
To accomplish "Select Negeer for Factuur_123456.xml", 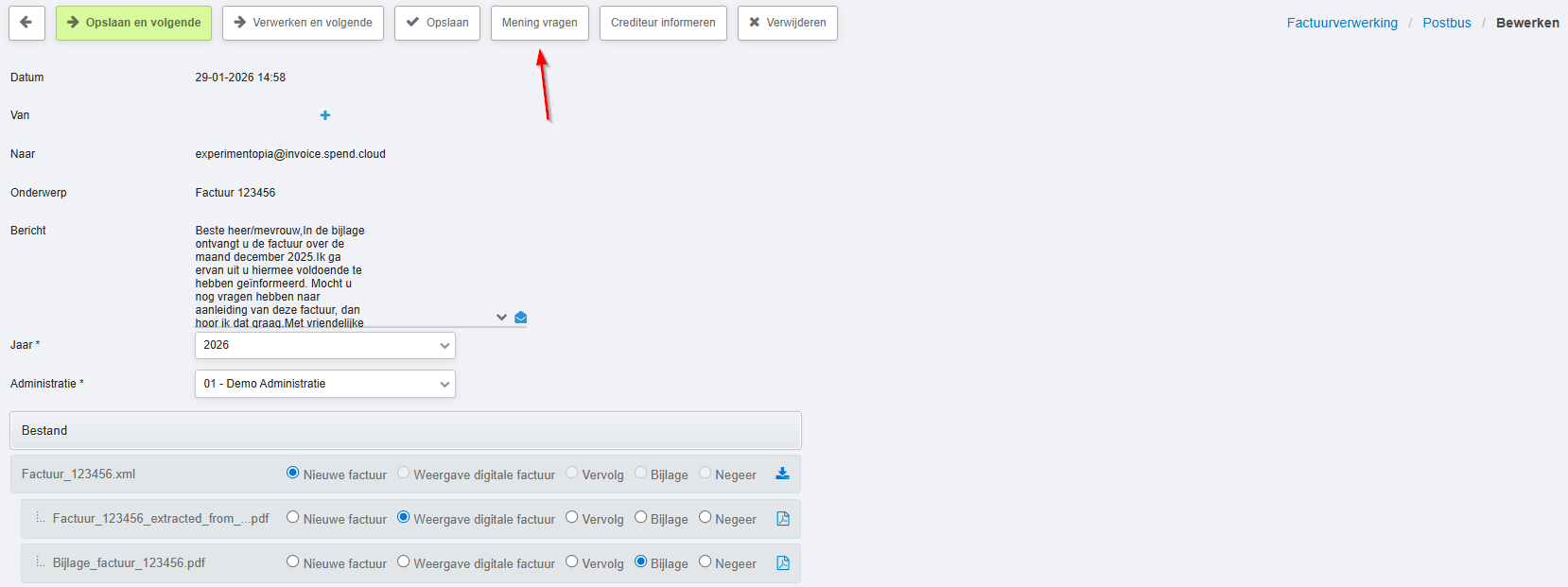I will [706, 473].
